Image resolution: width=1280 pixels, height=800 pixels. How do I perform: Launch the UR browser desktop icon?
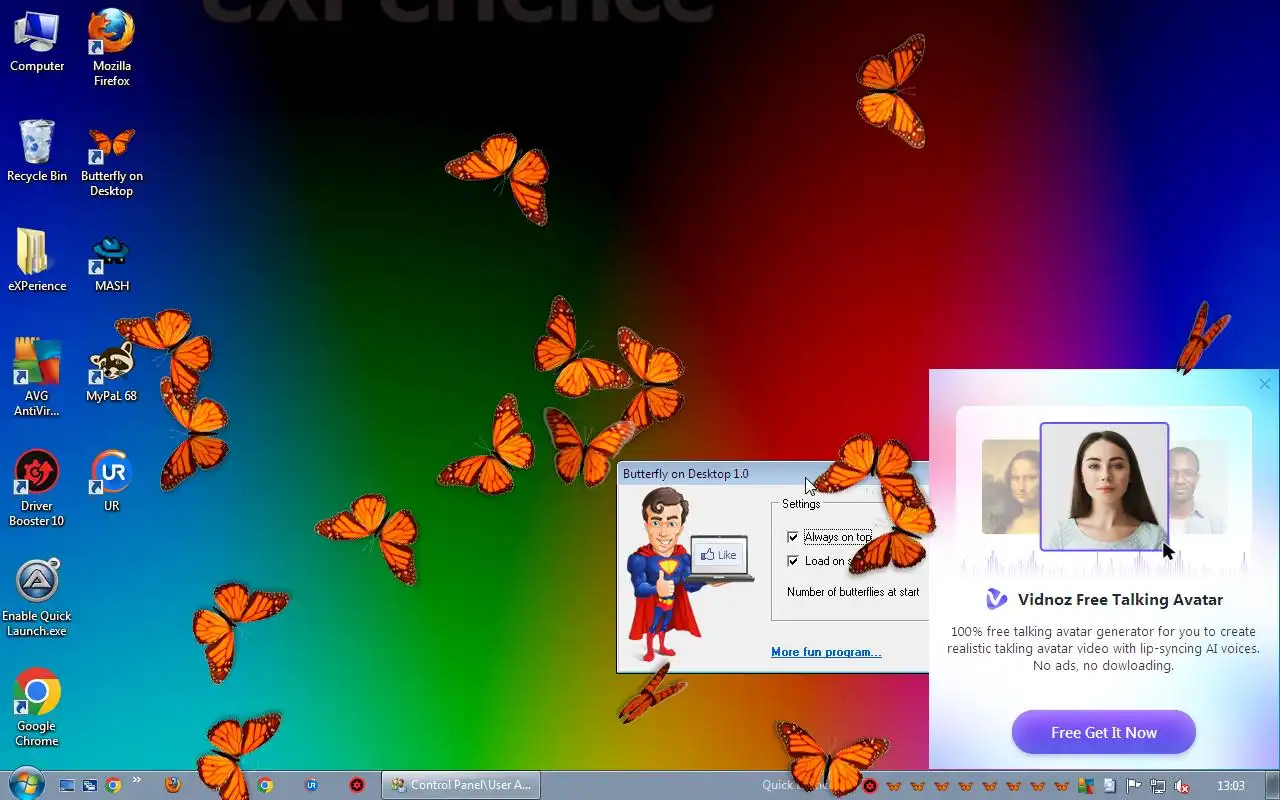tap(112, 482)
